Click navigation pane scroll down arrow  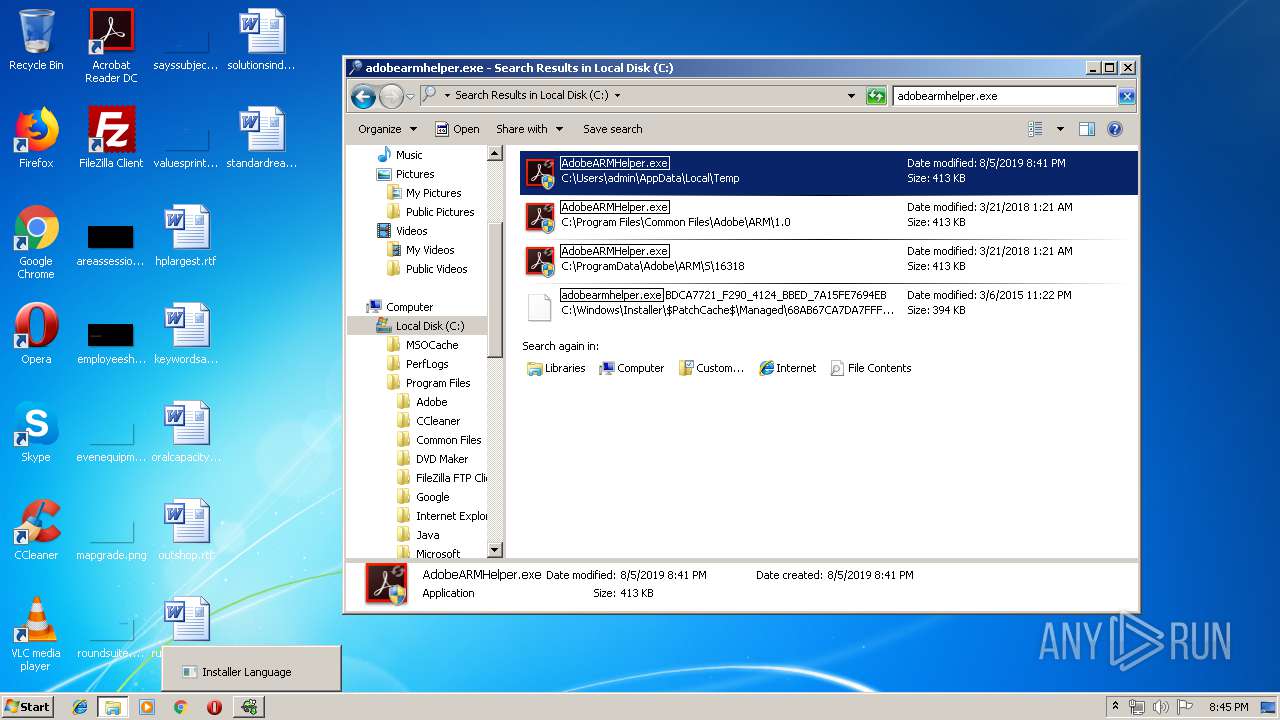[x=494, y=550]
